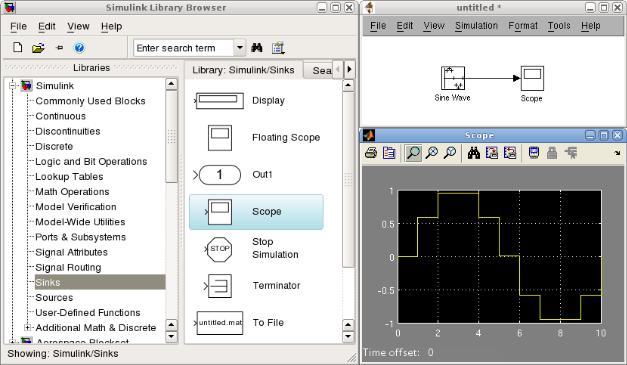Screen dimensions: 627x365
Task: Click Autoscale binoculars in Scope toolbar
Action: pyautogui.click(x=474, y=153)
